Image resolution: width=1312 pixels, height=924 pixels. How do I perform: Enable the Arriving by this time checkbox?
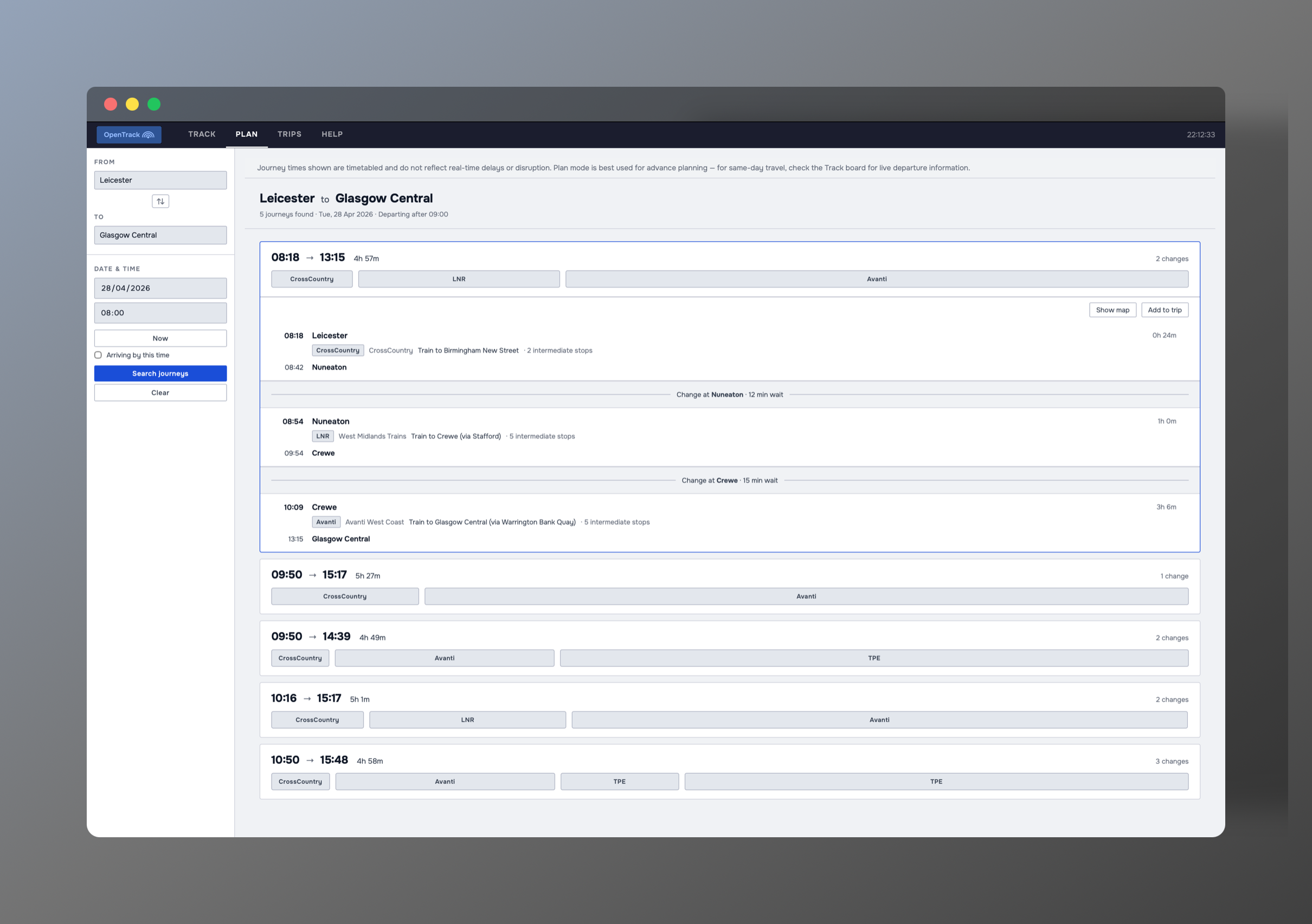pyautogui.click(x=98, y=355)
